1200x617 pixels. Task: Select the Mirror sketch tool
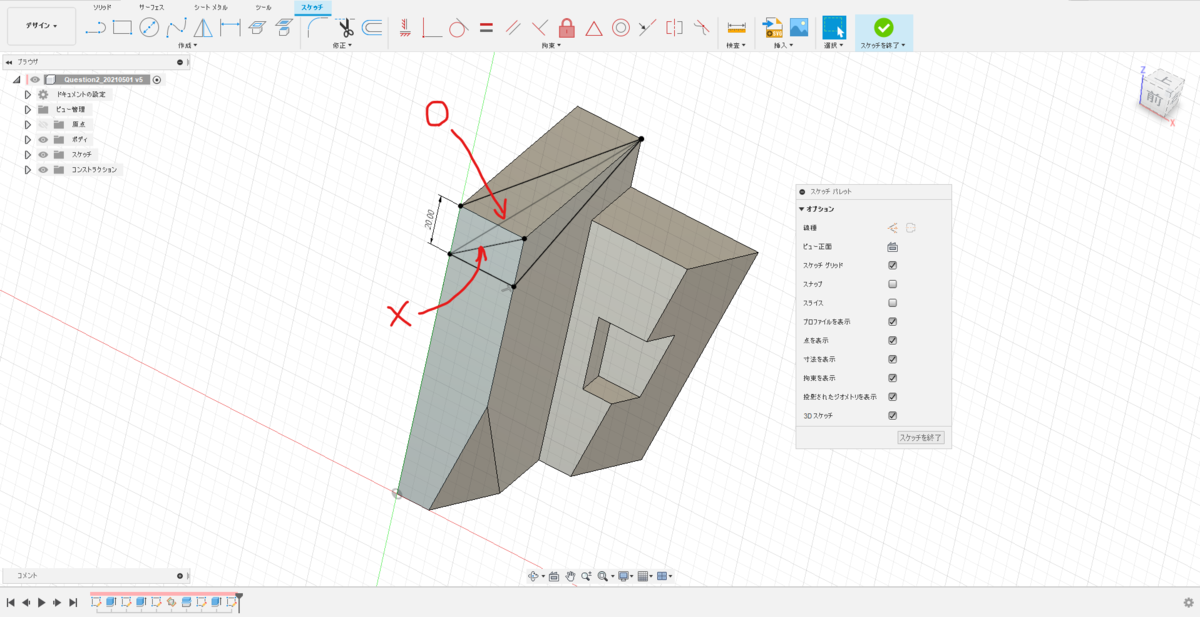click(203, 28)
